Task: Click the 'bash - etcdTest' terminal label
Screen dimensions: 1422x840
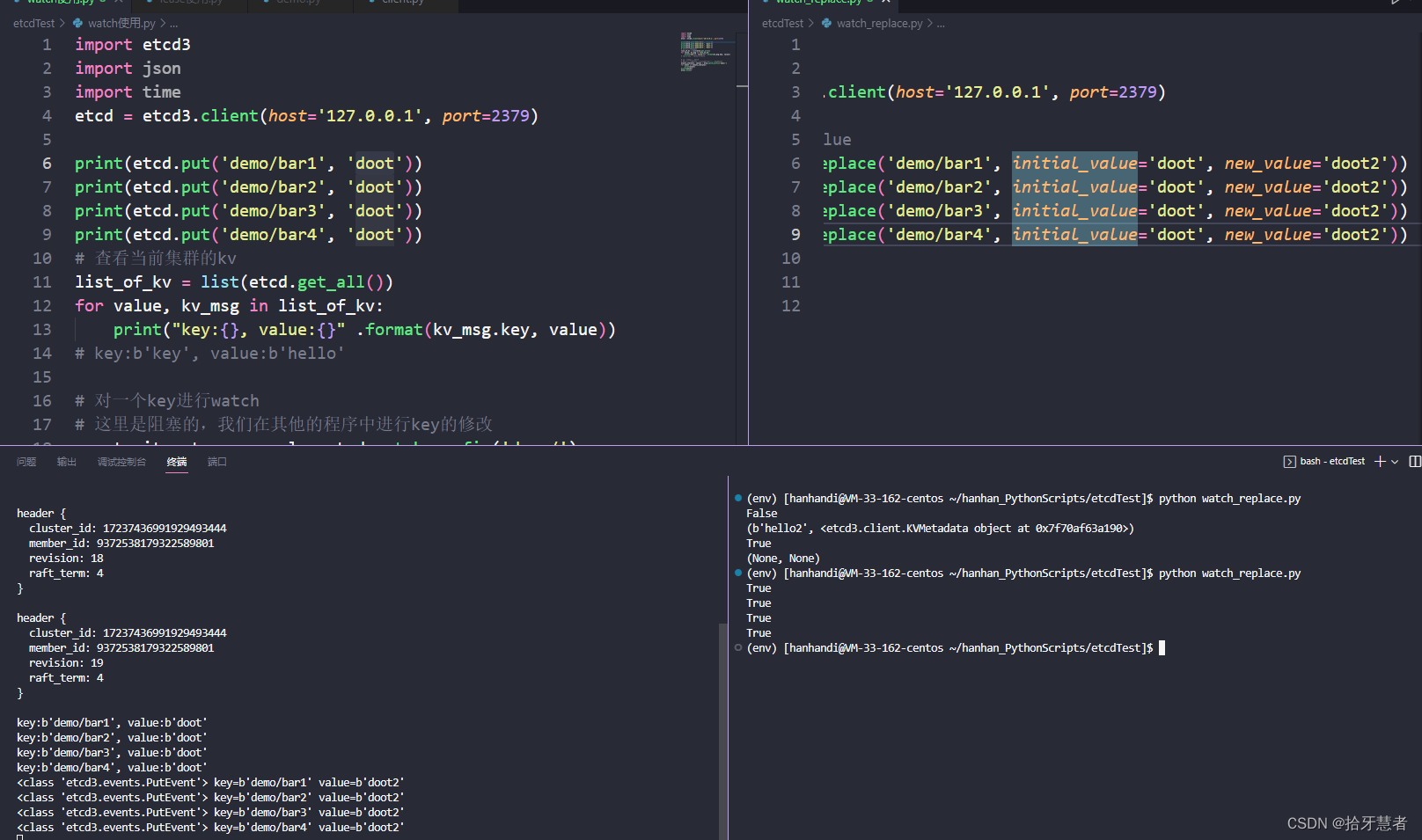Action: point(1332,461)
